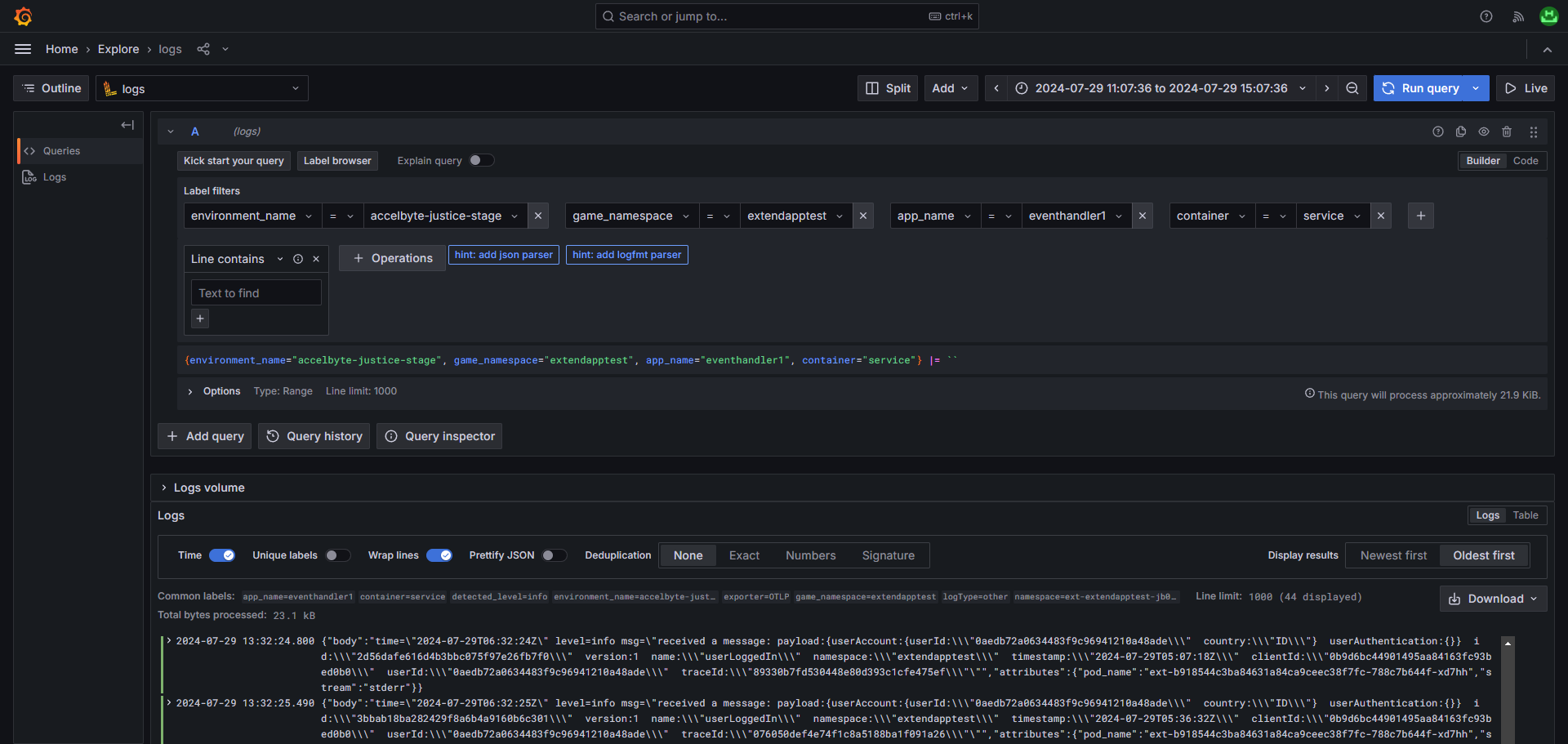Select Exact deduplication
Image resolution: width=1568 pixels, height=744 pixels.
(x=744, y=555)
